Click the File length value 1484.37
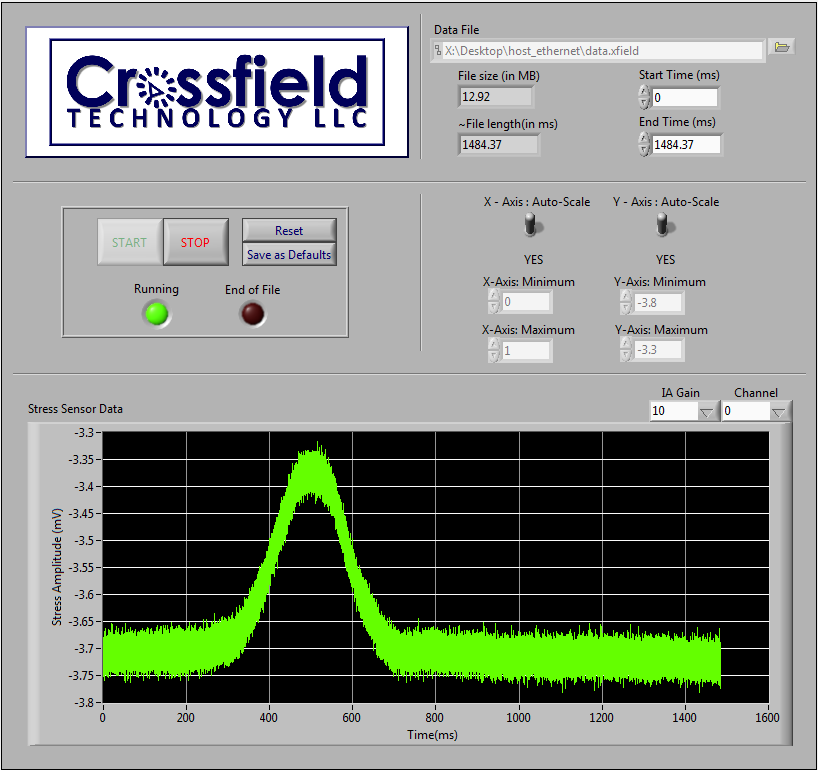The height and width of the screenshot is (770, 818). 499,145
